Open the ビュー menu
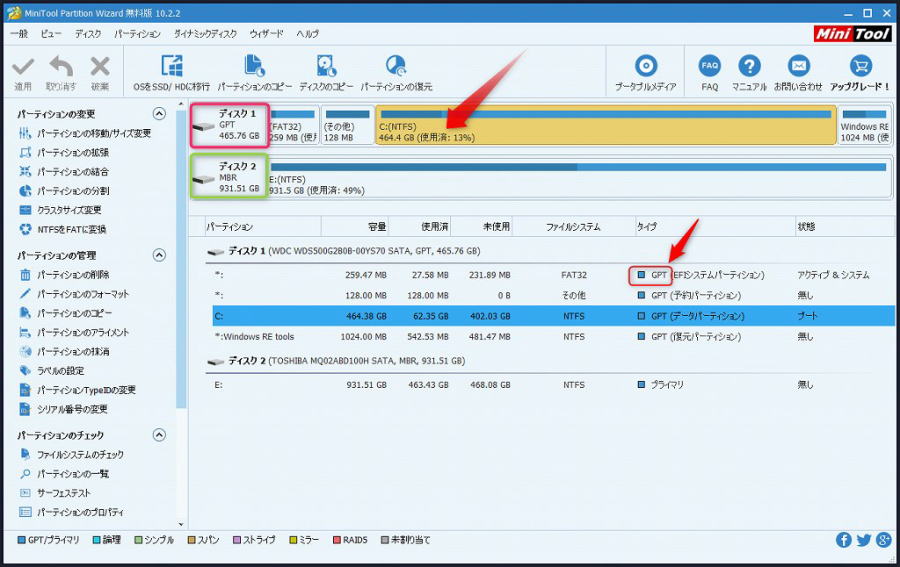 click(x=51, y=34)
